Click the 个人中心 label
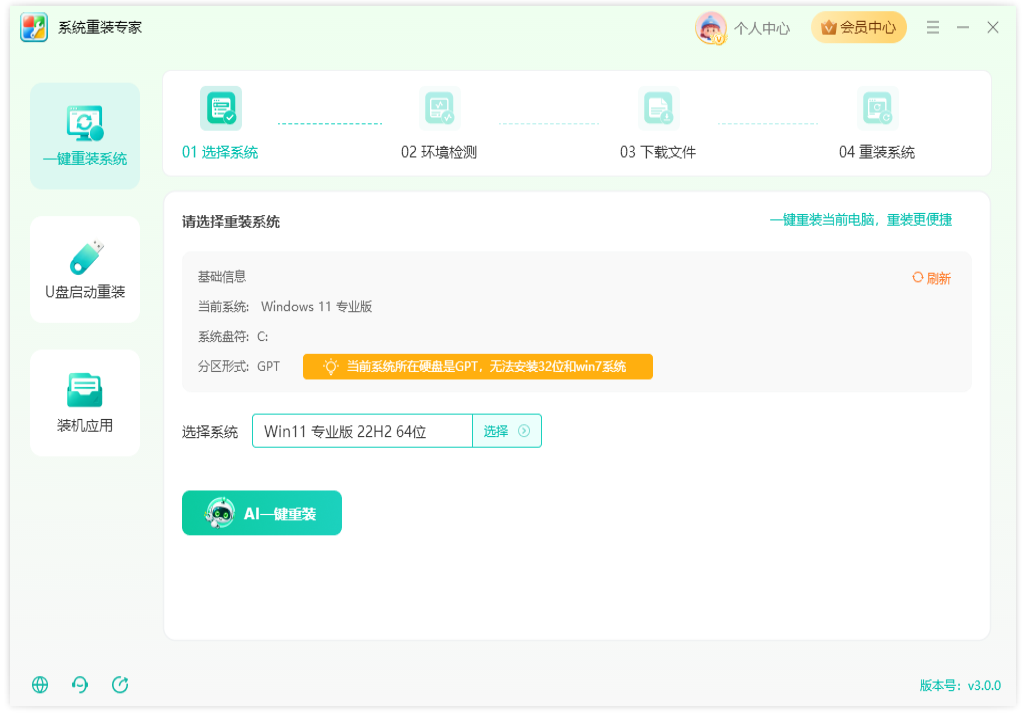The width and height of the screenshot is (1035, 713). 762,28
